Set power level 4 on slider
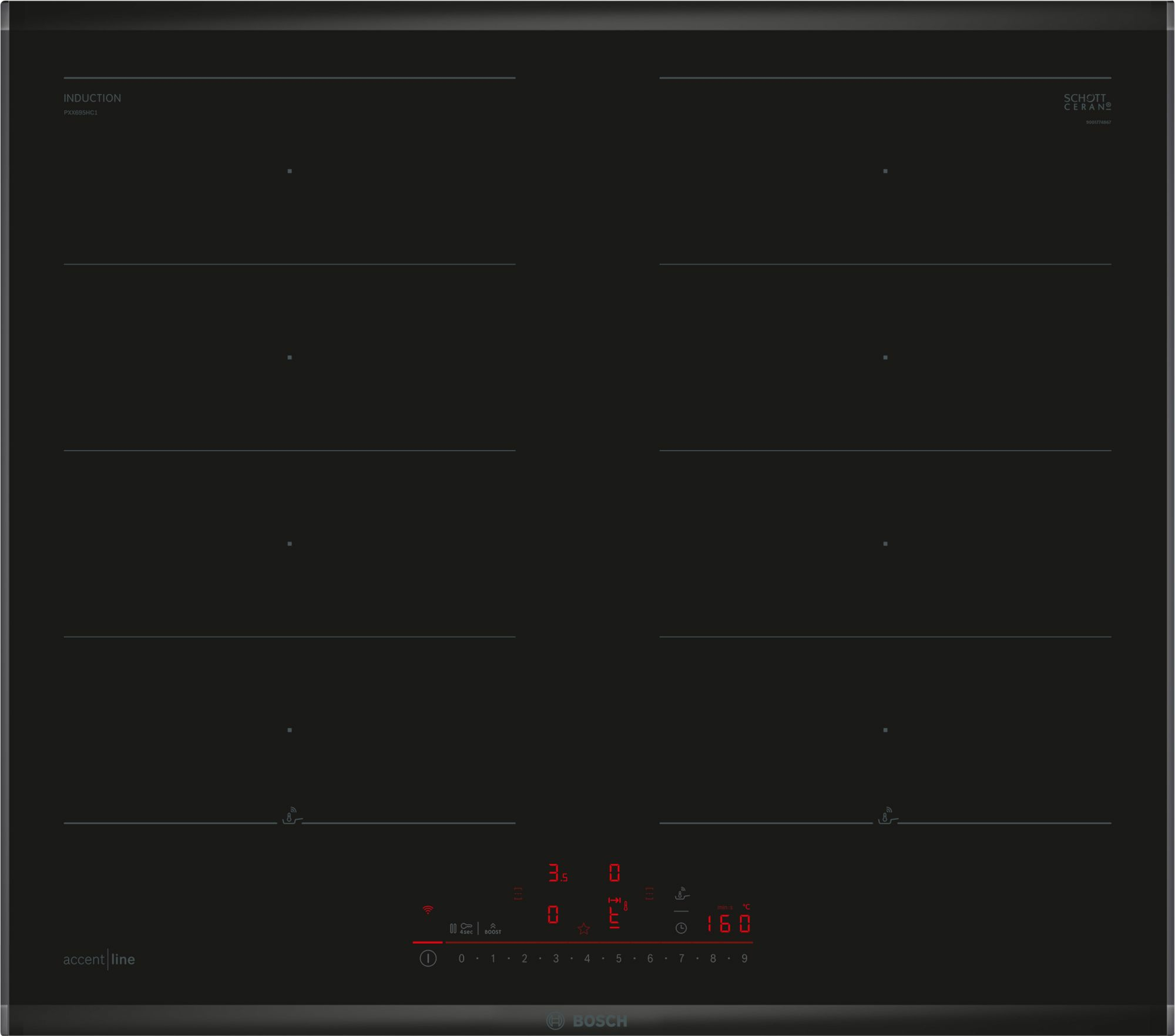The height and width of the screenshot is (1036, 1175). pos(587,958)
